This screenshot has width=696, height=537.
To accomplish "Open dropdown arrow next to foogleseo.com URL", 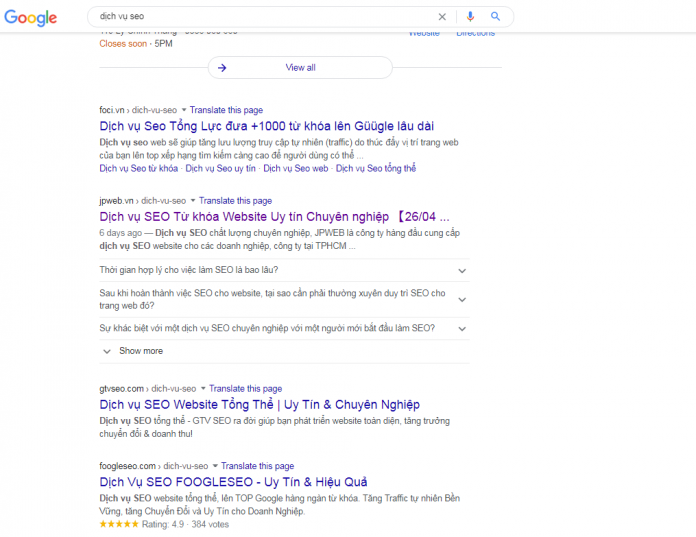I will [215, 466].
